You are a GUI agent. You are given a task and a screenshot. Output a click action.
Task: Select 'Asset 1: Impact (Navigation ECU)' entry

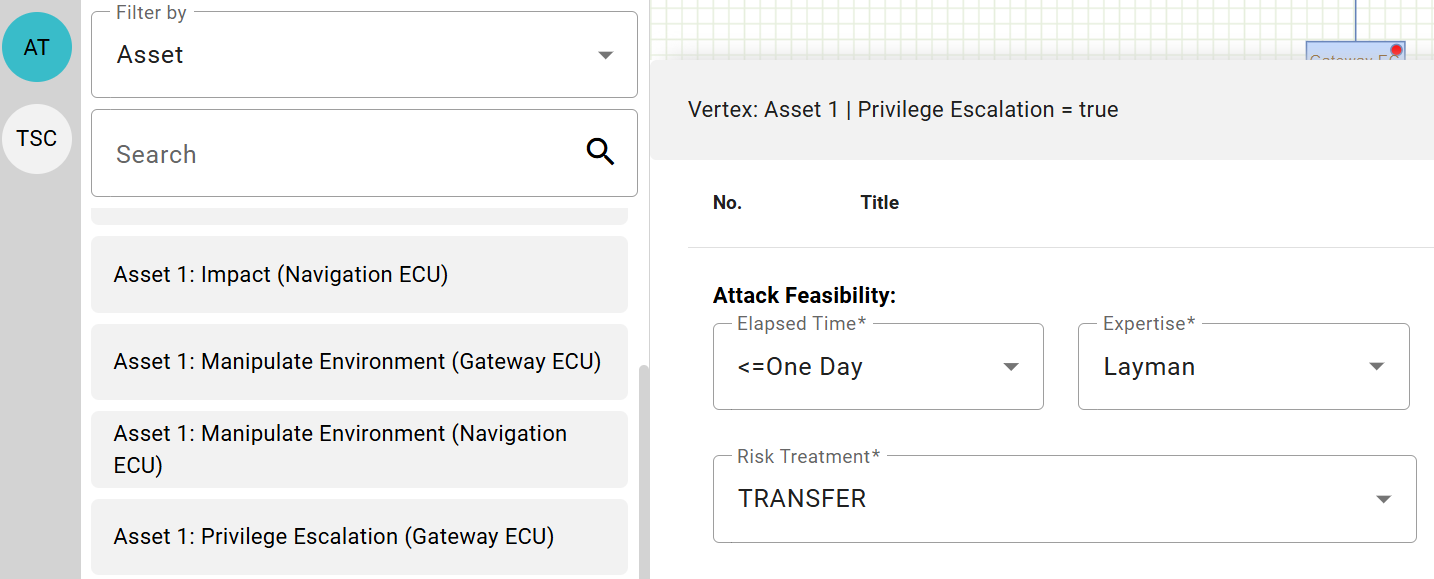pos(359,274)
